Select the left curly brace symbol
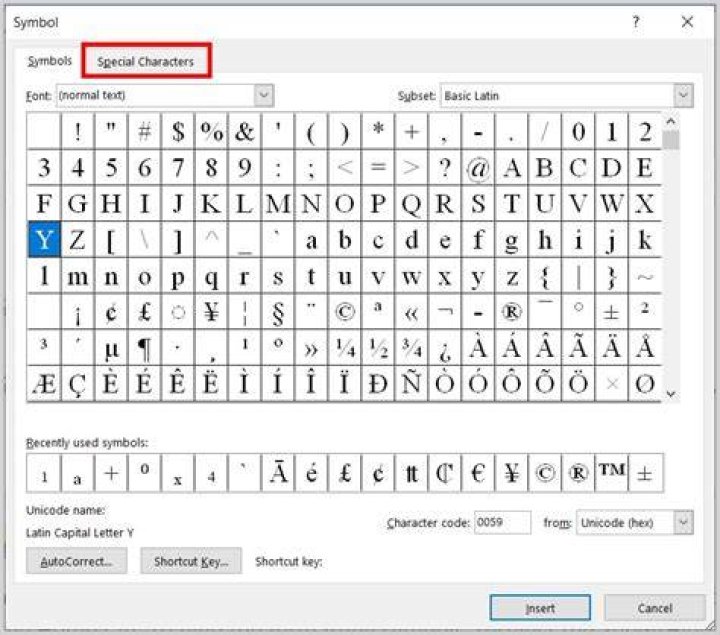This screenshot has height=635, width=720. (545, 275)
